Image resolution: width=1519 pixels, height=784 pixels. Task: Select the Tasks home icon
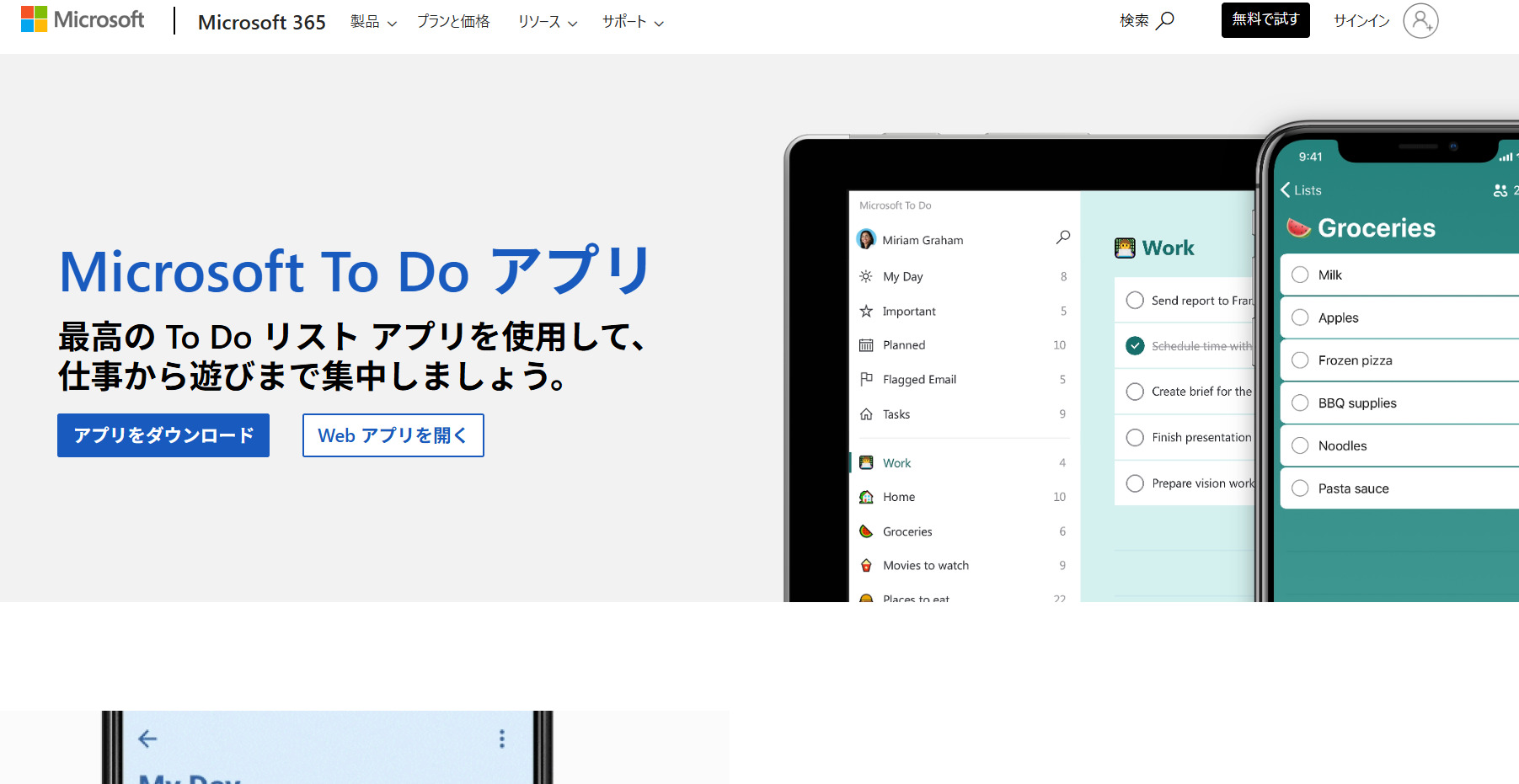pos(866,413)
